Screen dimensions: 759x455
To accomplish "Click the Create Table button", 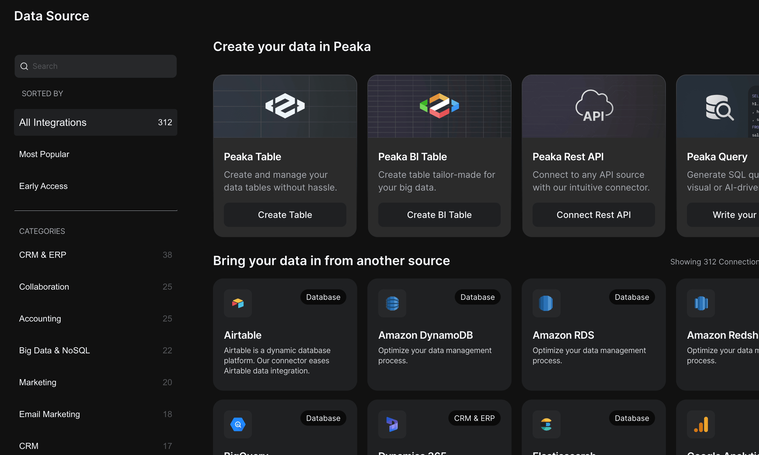I will (285, 215).
